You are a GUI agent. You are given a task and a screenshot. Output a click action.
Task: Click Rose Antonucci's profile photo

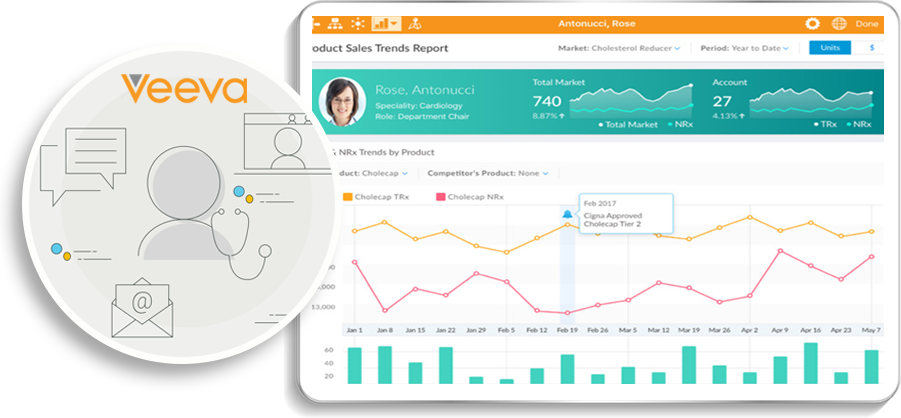342,101
